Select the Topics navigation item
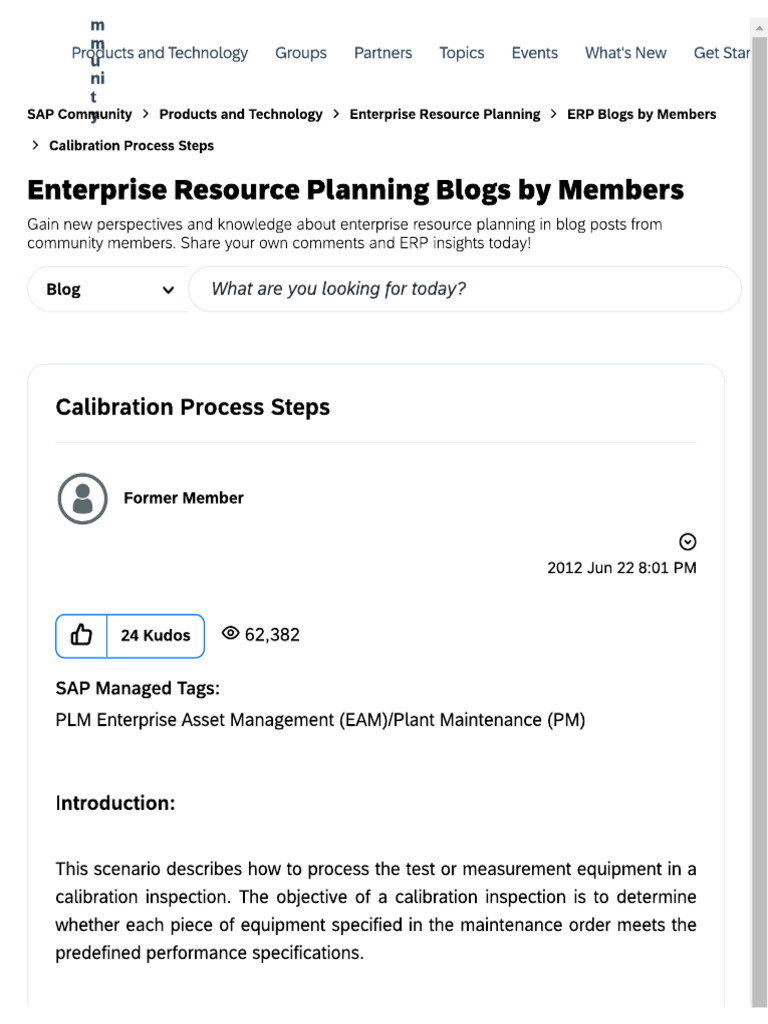768x1024 pixels. (462, 53)
